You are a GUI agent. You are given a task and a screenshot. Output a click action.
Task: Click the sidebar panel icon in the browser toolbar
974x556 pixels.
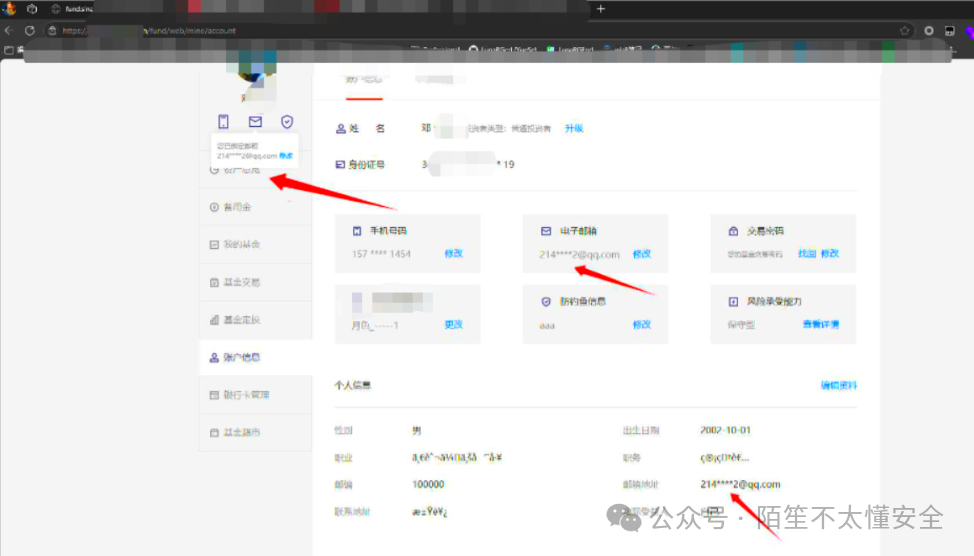(950, 30)
